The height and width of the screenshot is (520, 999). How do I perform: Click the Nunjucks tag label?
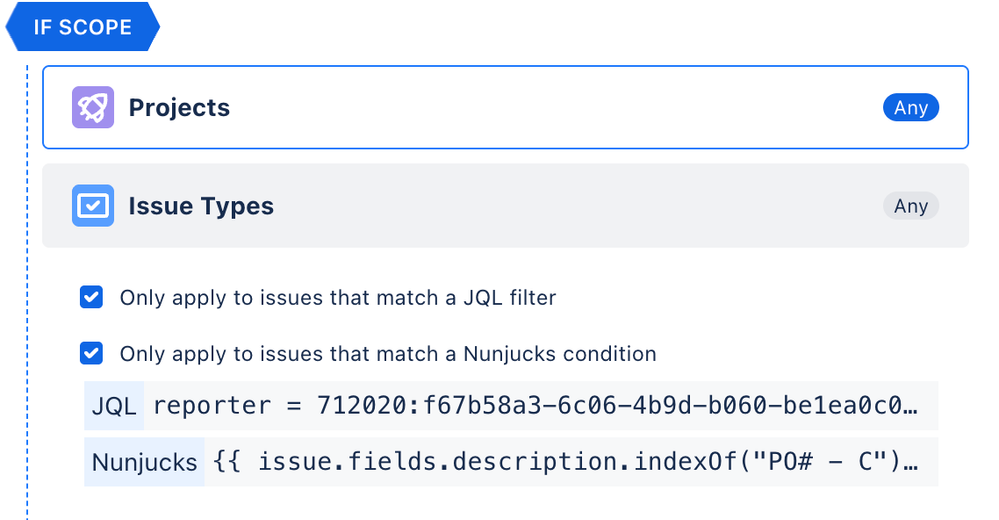pos(145,462)
